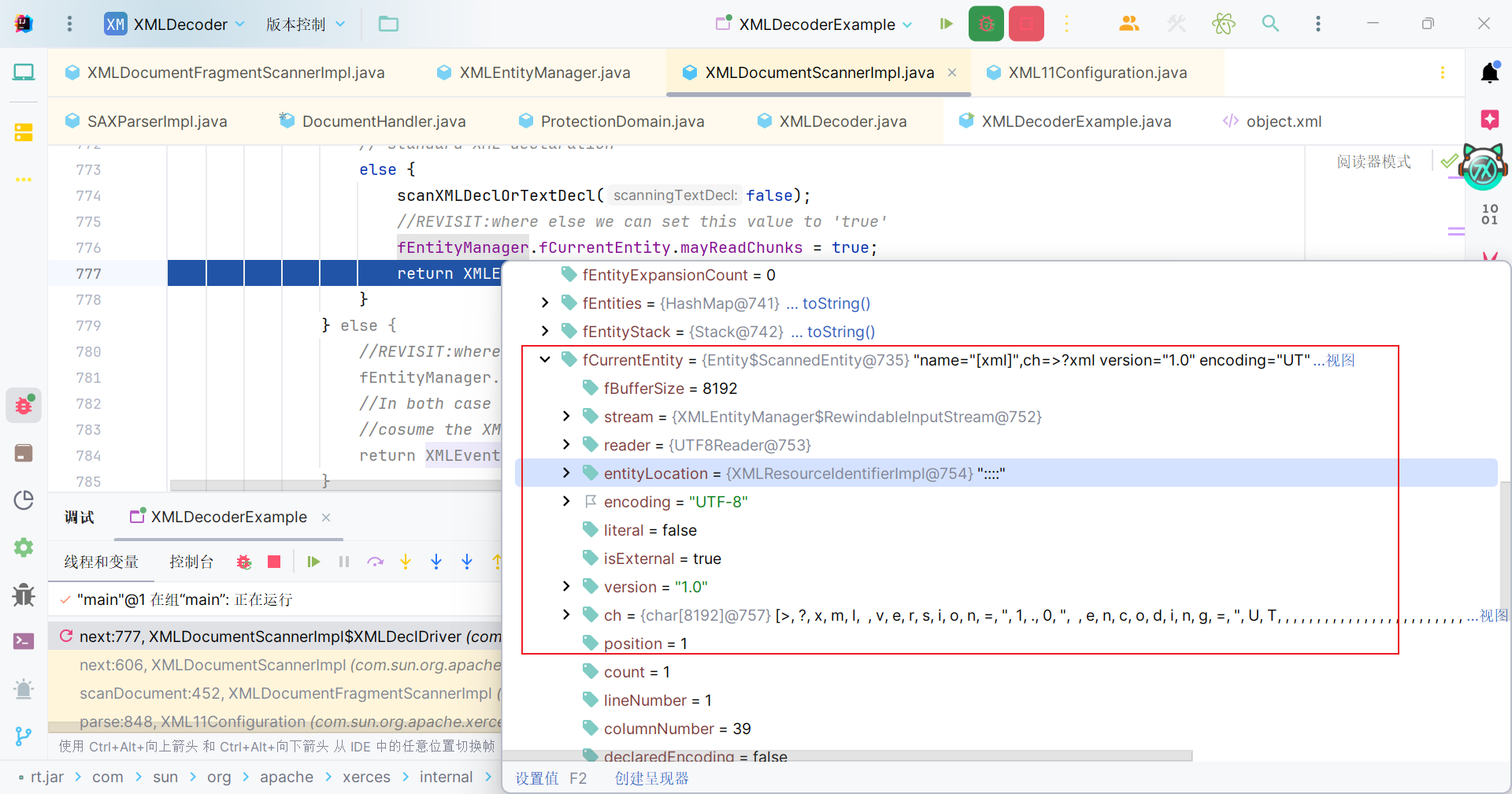This screenshot has width=1512, height=794.
Task: Switch to DocumentHandler.java tab
Action: [372, 121]
